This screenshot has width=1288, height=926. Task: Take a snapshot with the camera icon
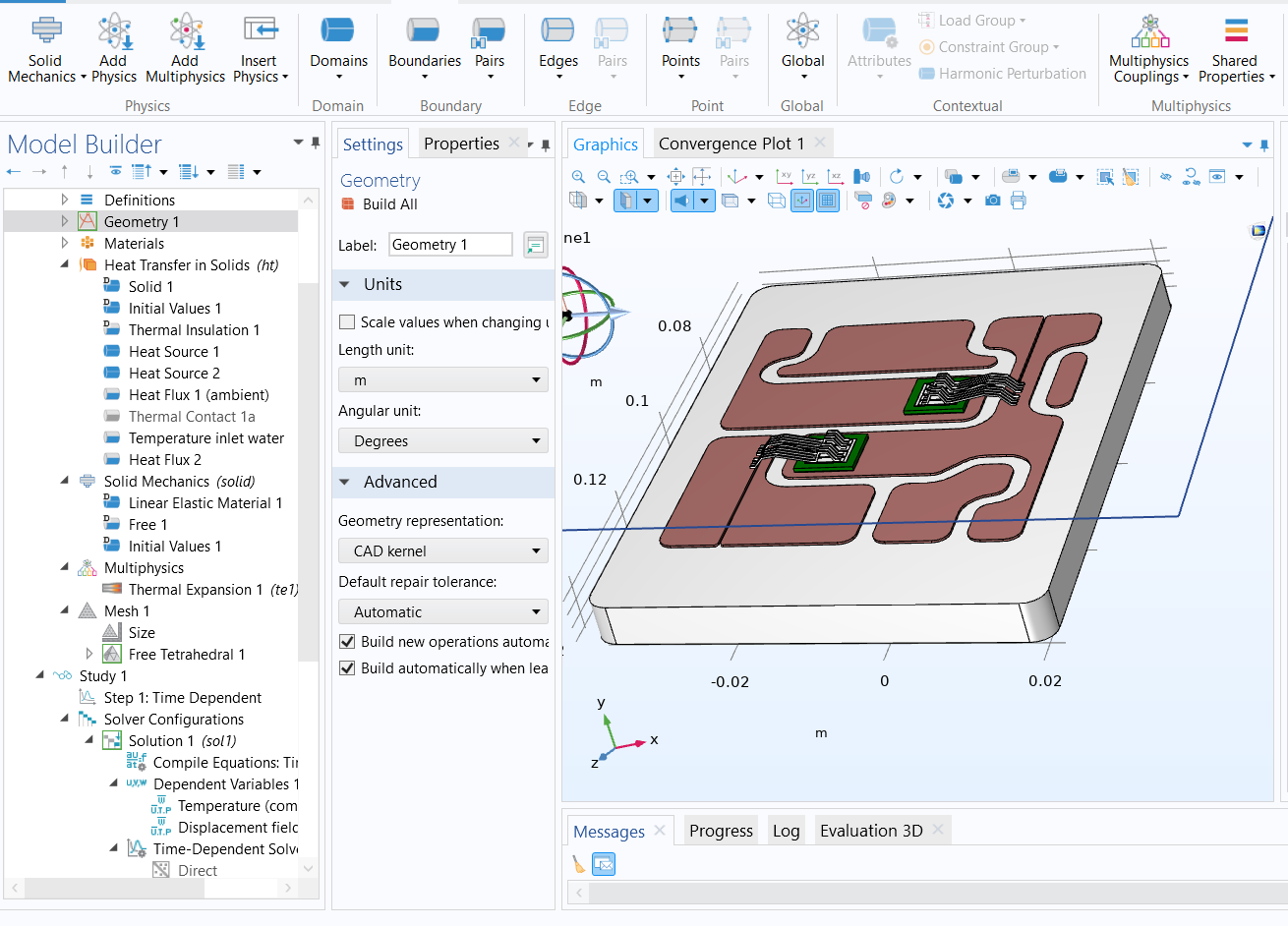point(993,201)
